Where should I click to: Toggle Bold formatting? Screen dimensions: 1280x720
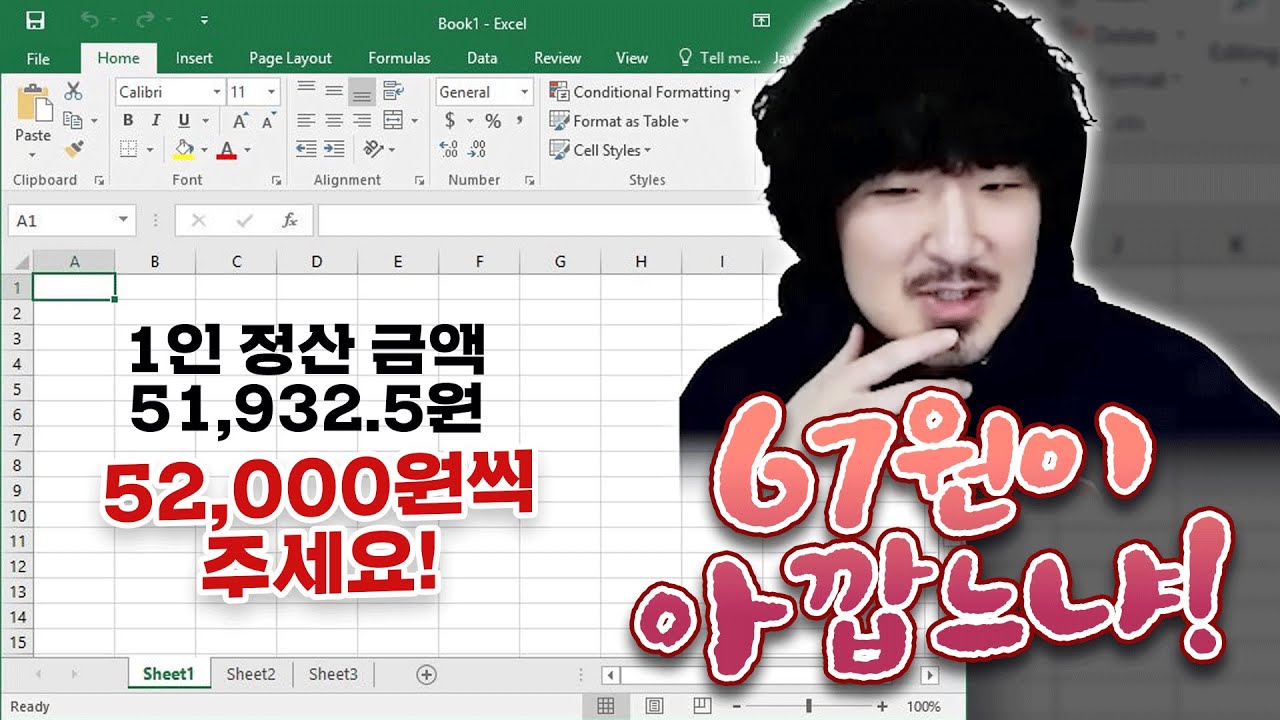point(128,121)
